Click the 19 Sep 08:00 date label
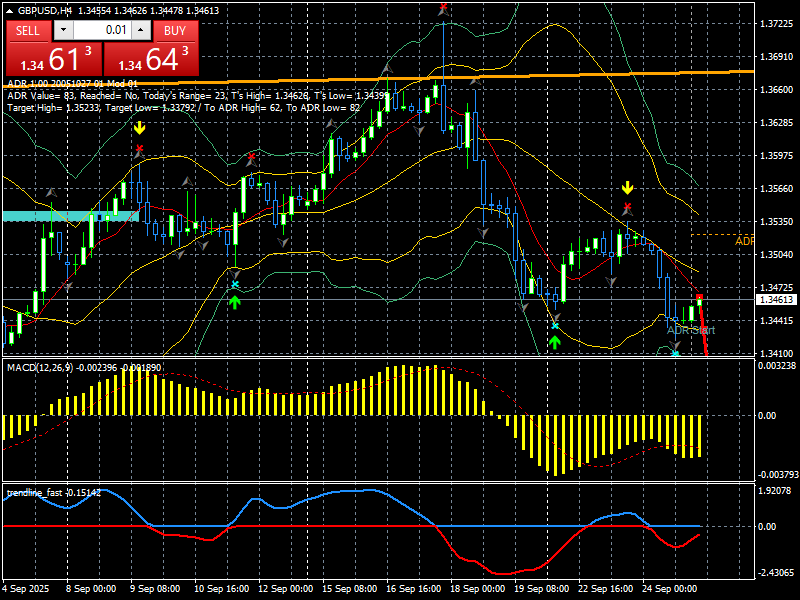The height and width of the screenshot is (600, 800). (541, 588)
